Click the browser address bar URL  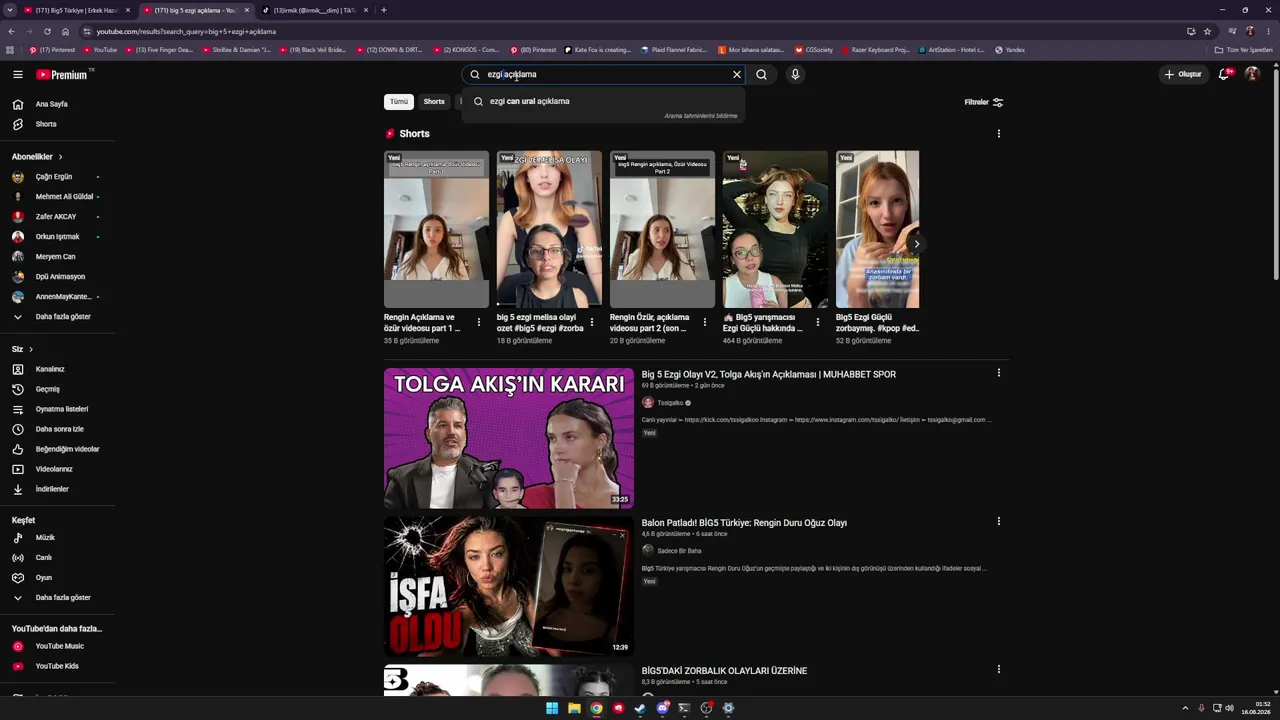click(x=186, y=31)
